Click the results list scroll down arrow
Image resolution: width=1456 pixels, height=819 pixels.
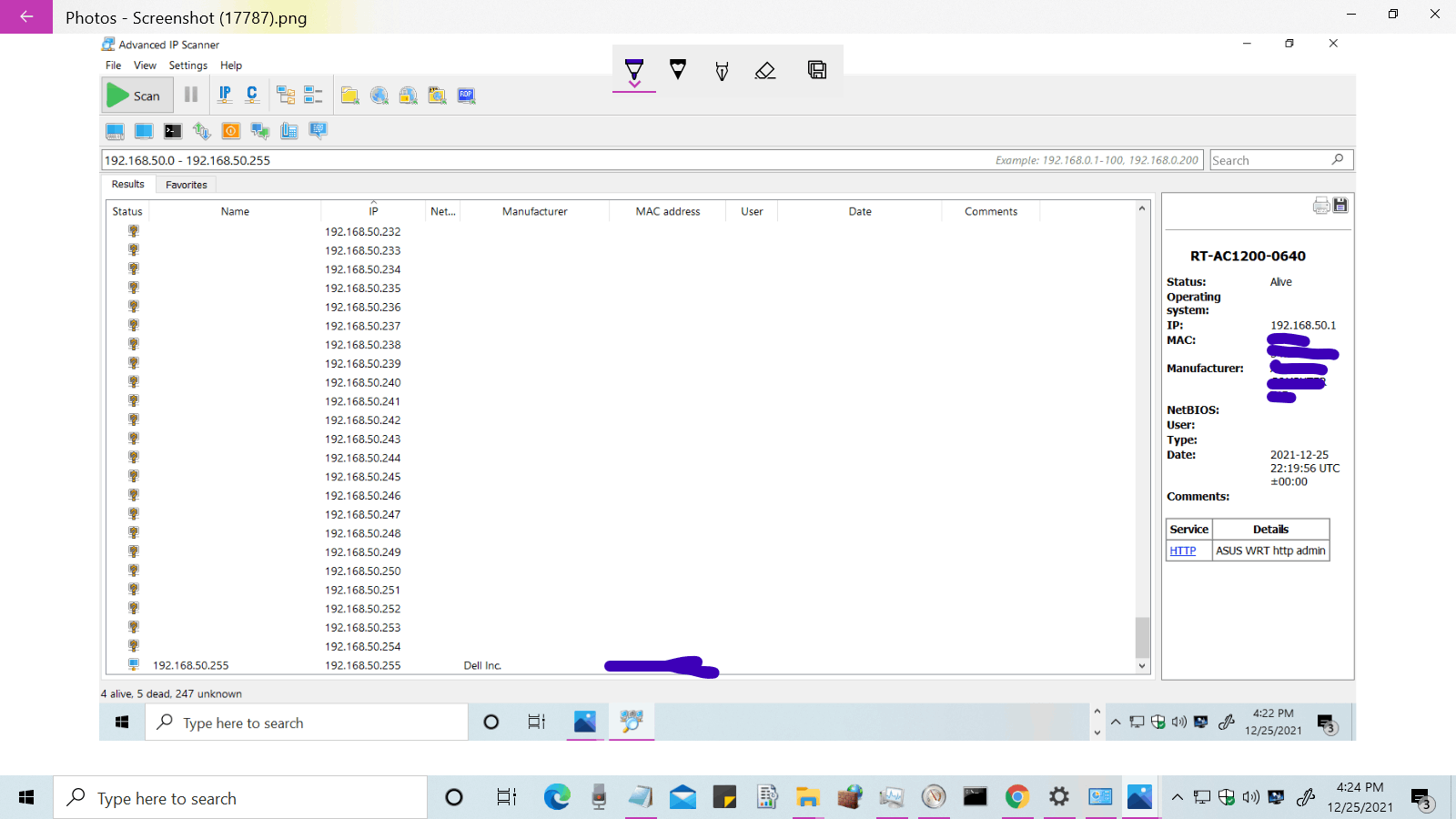tap(1142, 666)
